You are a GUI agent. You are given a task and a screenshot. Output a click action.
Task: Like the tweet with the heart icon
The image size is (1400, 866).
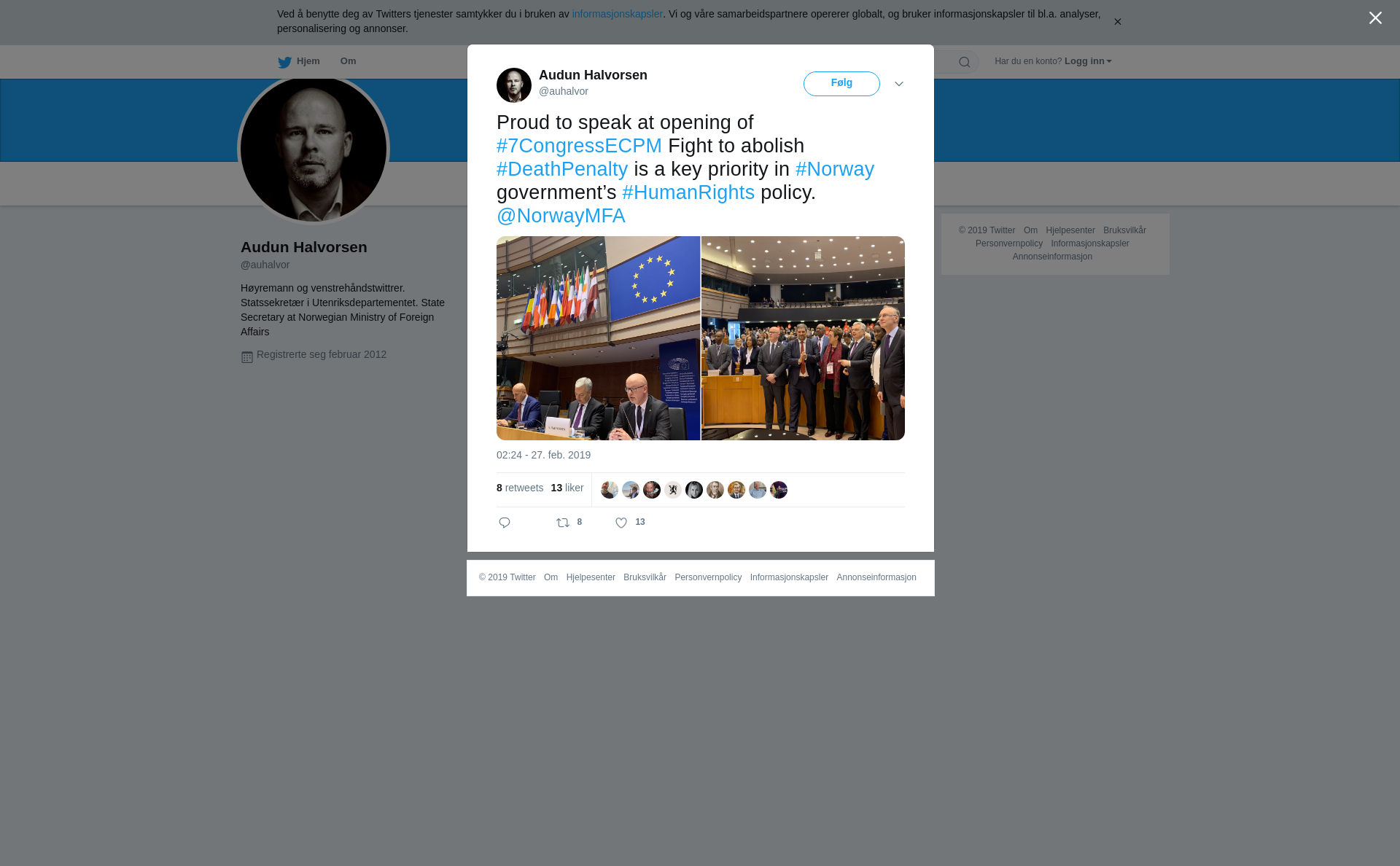click(x=621, y=523)
